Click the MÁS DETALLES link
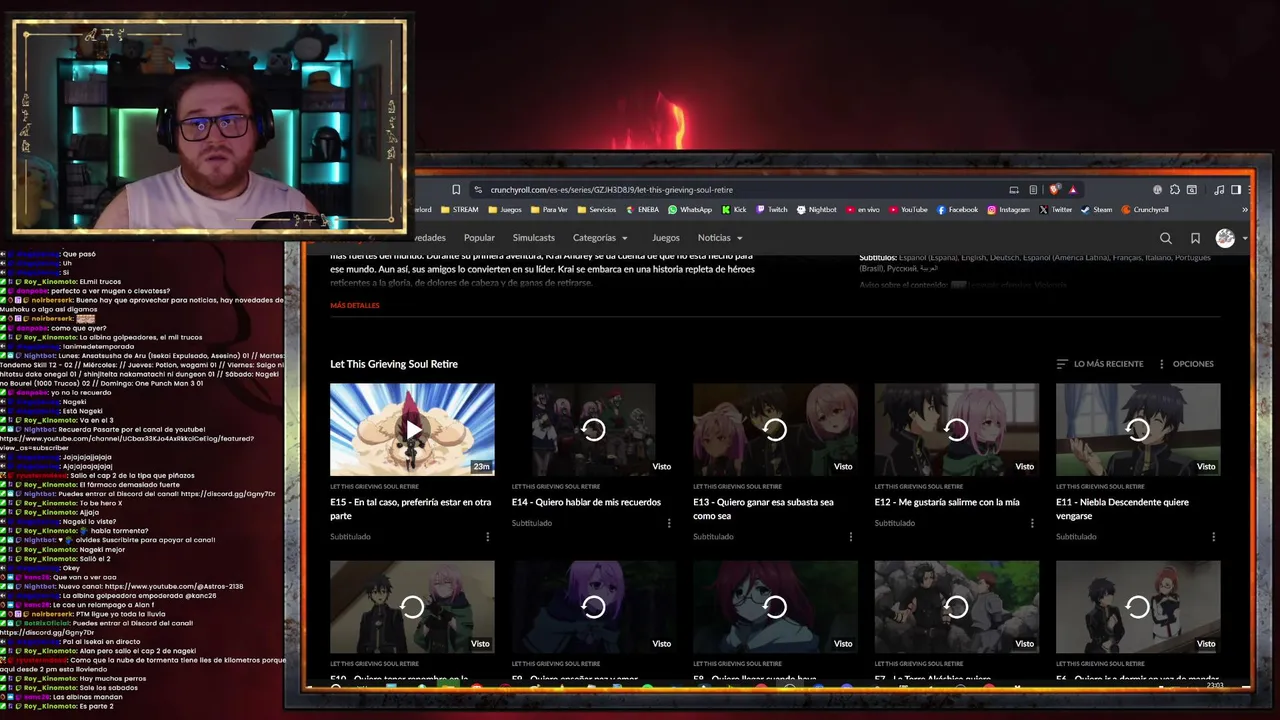Image resolution: width=1280 pixels, height=720 pixels. click(x=355, y=305)
